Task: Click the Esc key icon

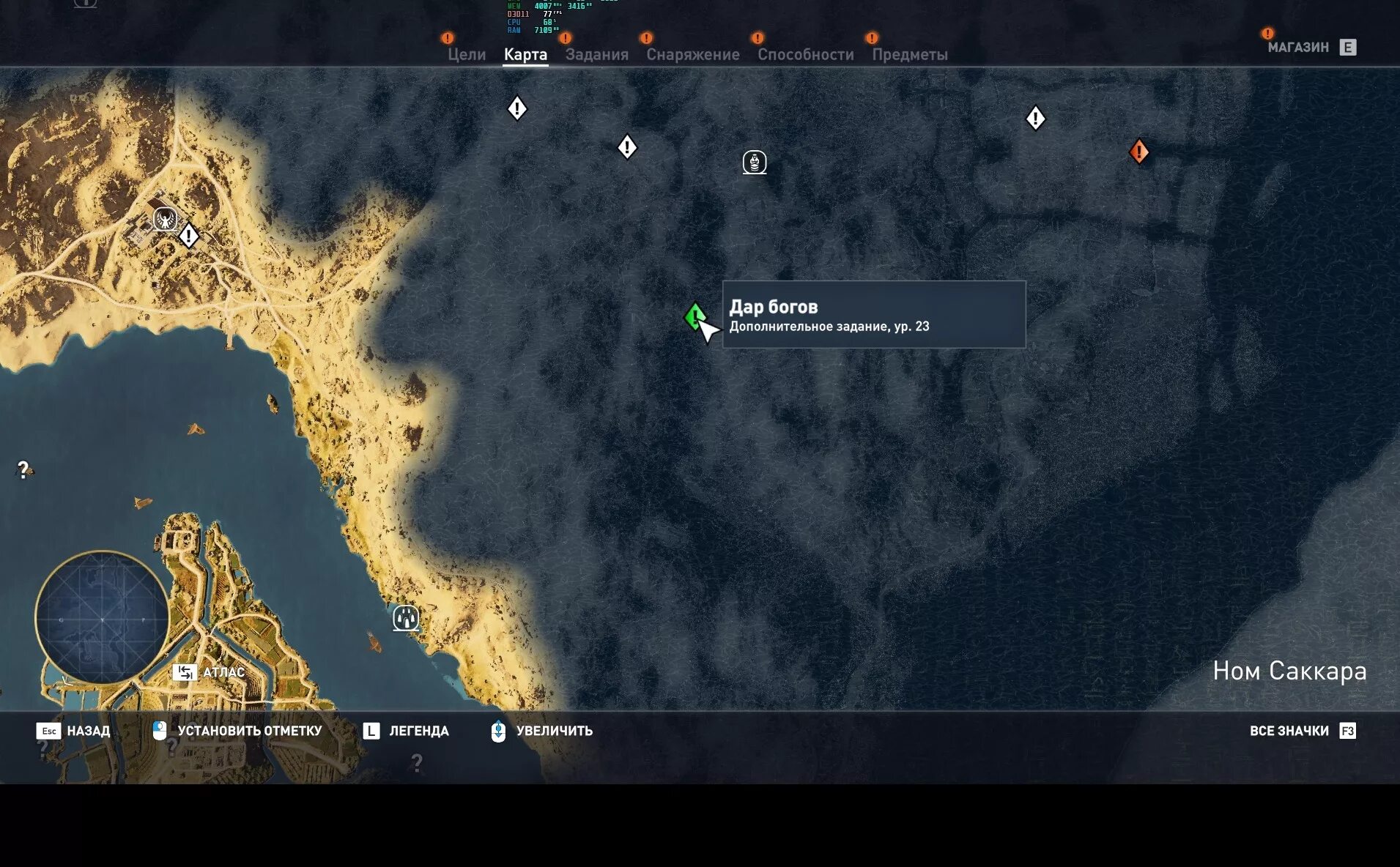Action: click(x=48, y=731)
